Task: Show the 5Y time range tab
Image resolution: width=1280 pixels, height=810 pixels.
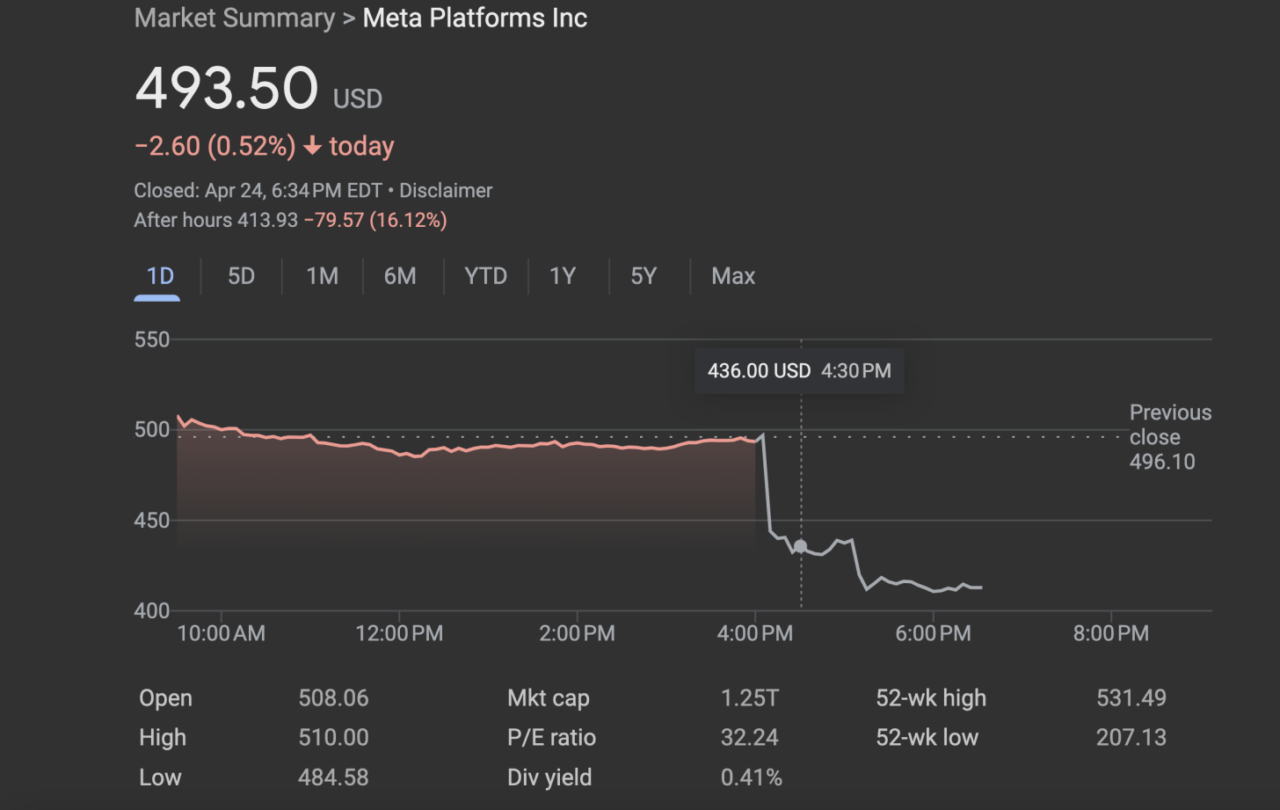Action: [644, 276]
